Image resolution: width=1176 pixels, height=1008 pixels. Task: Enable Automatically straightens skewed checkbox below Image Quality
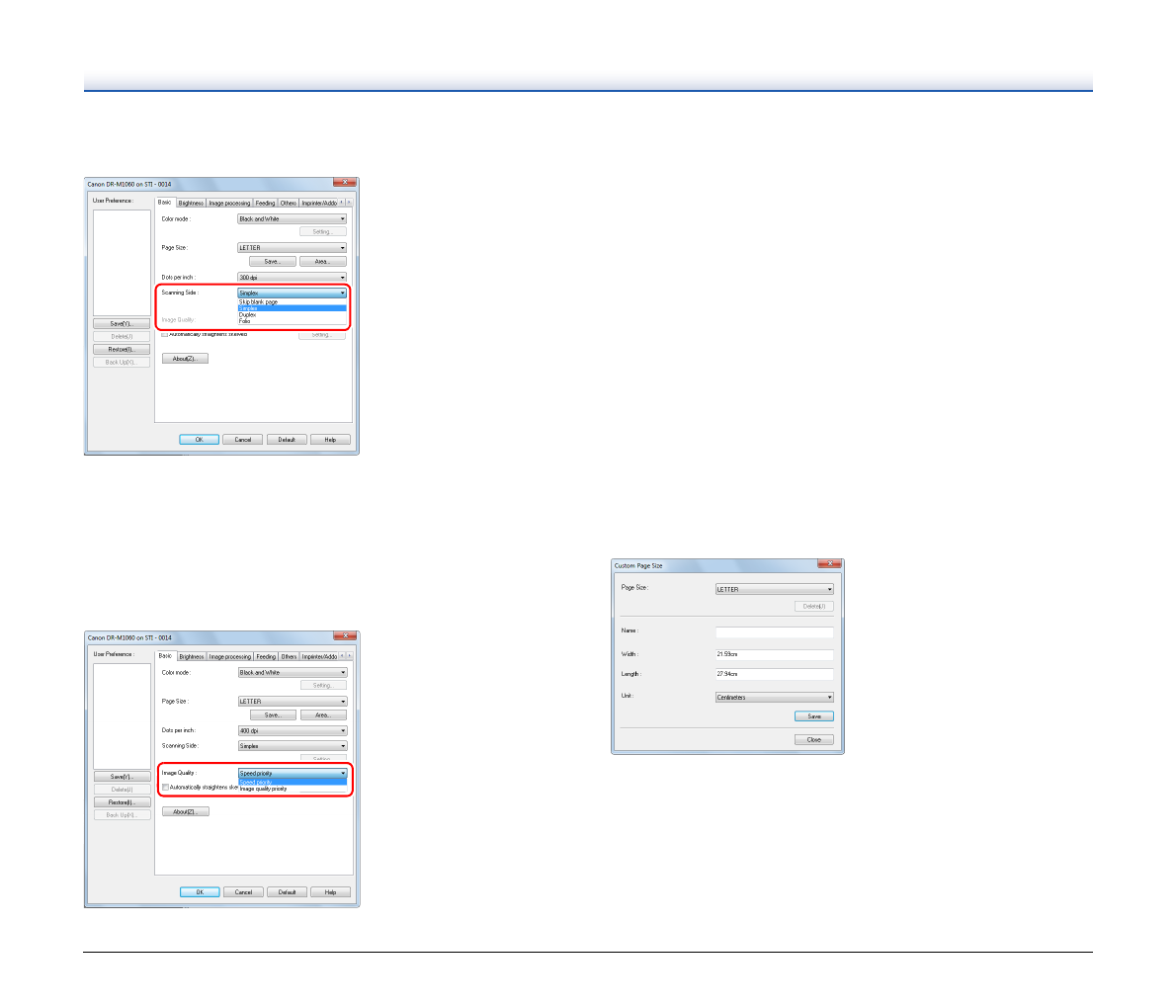click(165, 788)
